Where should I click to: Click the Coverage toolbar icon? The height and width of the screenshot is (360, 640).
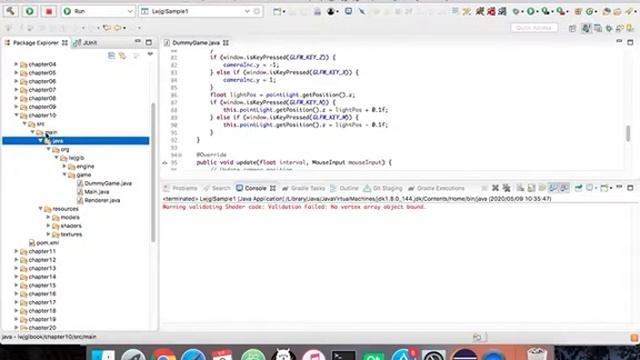point(545,11)
